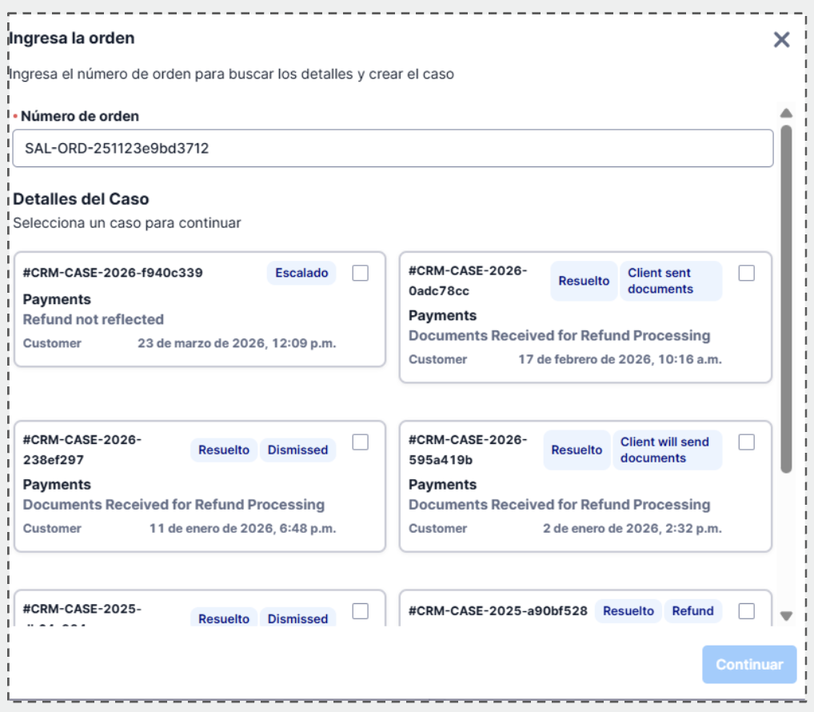Viewport: 814px width, 712px height.
Task: Click the Dismissed tag on case 238ef297
Action: (298, 450)
